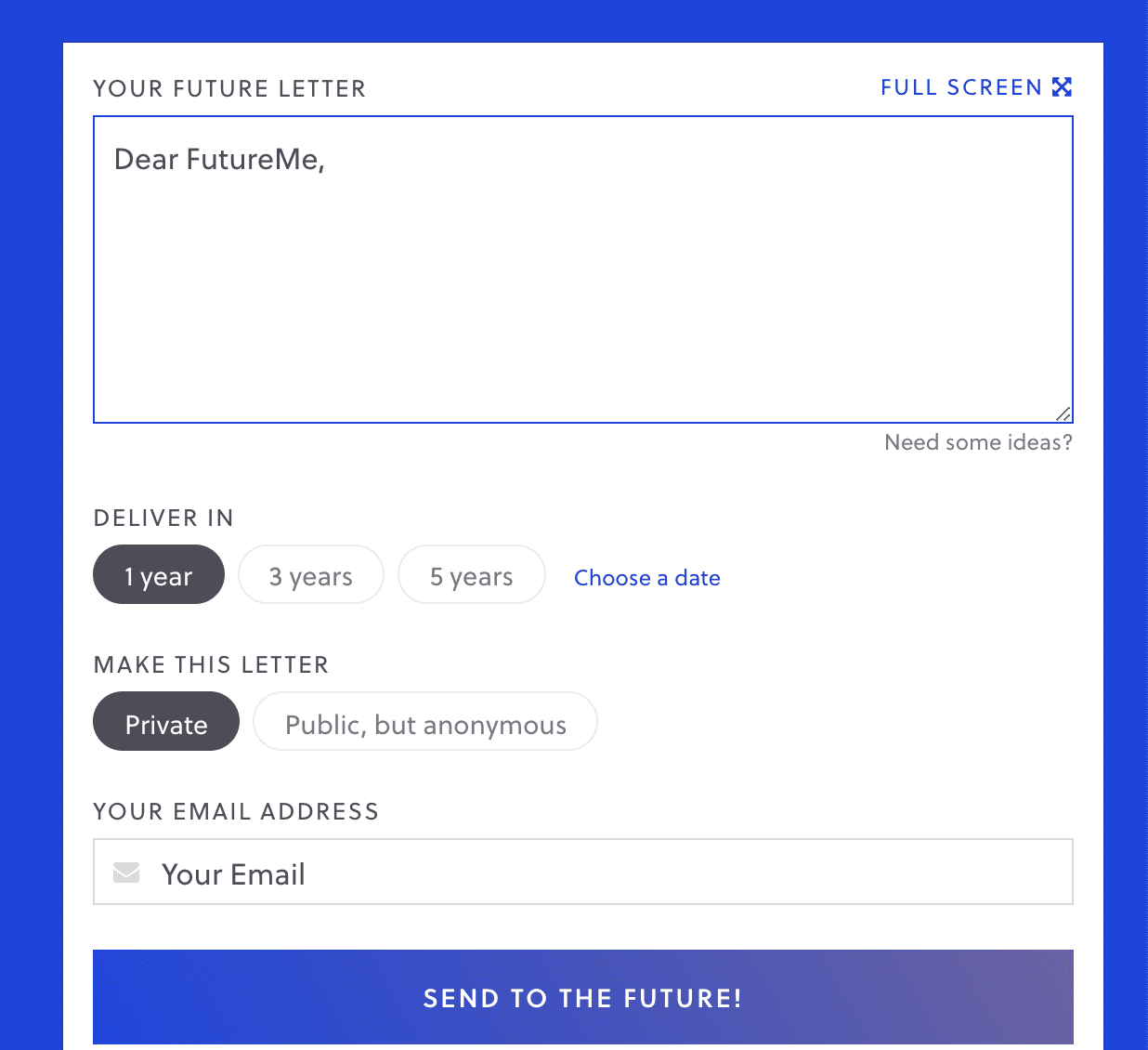The height and width of the screenshot is (1050, 1148).
Task: Select the 3 years delivery option
Action: tap(311, 575)
